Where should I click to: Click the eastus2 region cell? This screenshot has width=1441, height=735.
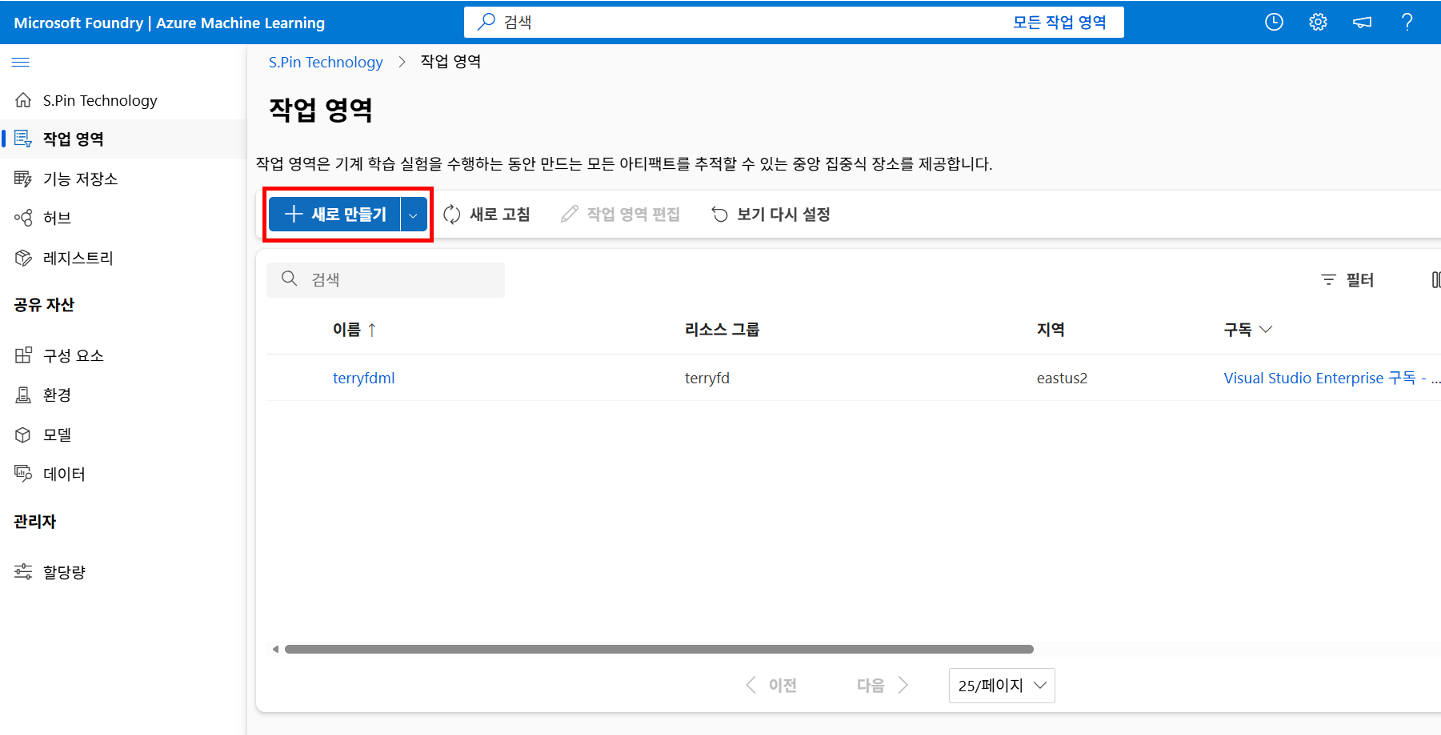[x=1062, y=378]
